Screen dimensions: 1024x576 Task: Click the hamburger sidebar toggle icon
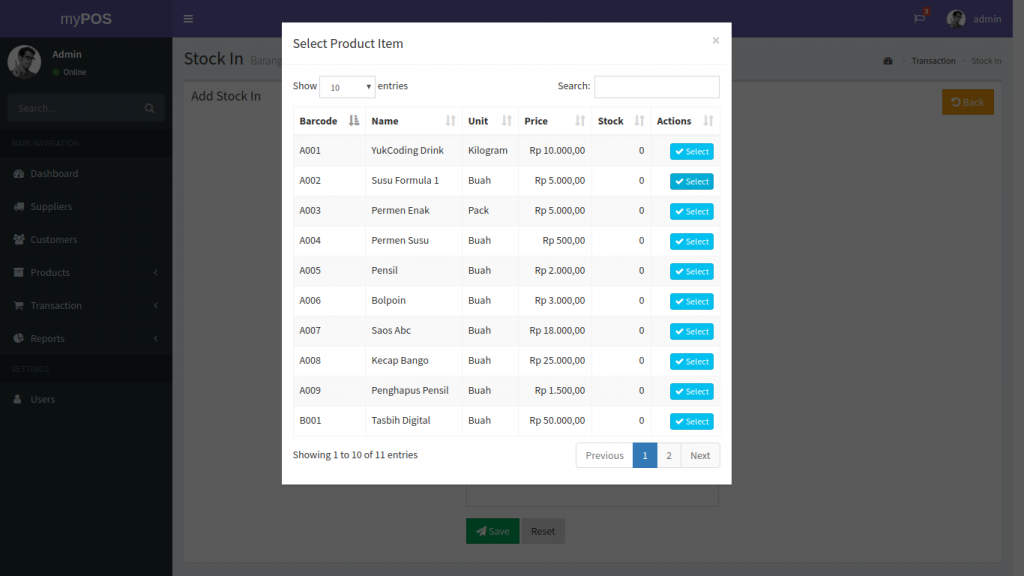click(x=188, y=19)
